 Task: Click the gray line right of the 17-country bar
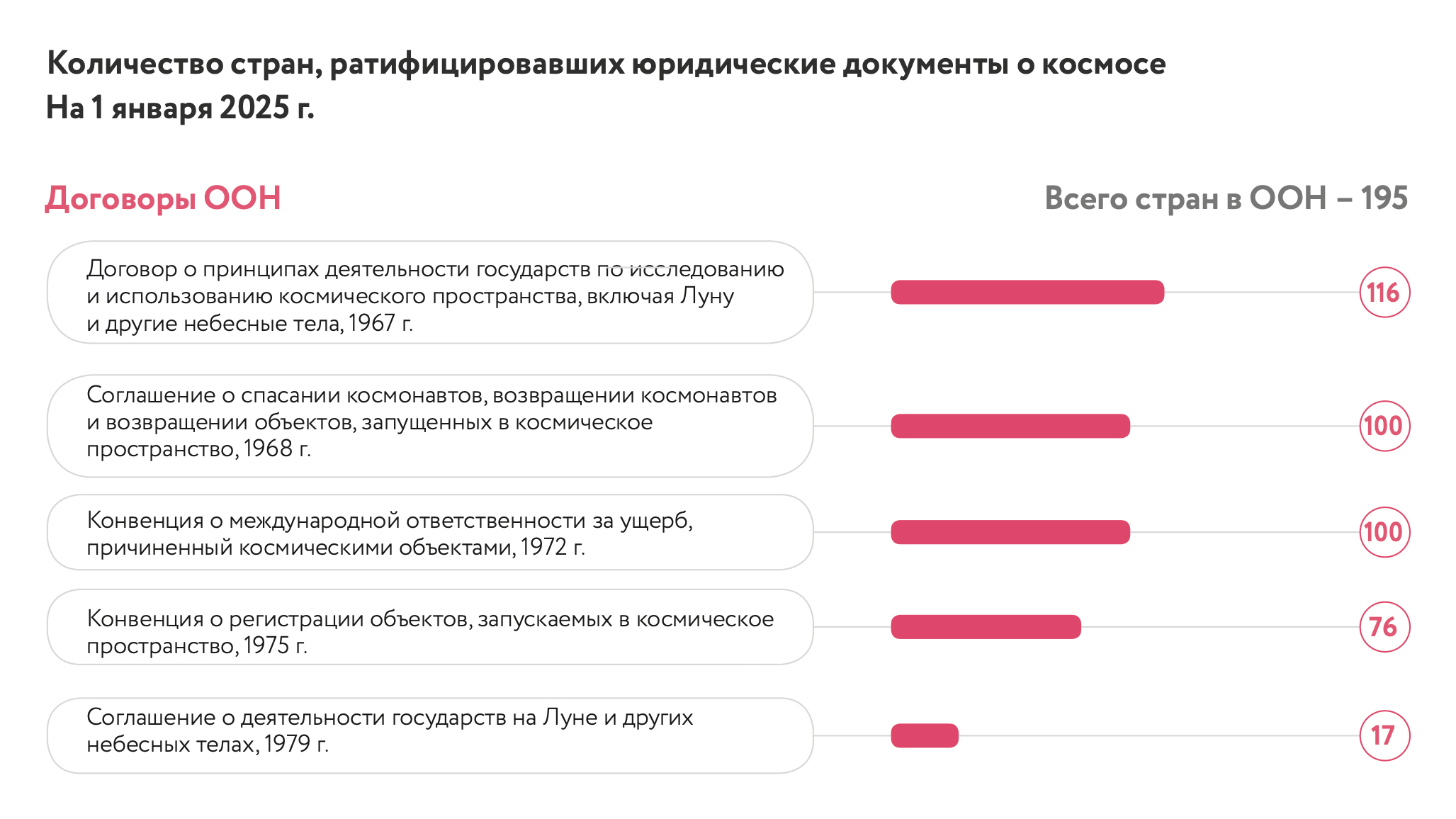pos(1155,735)
